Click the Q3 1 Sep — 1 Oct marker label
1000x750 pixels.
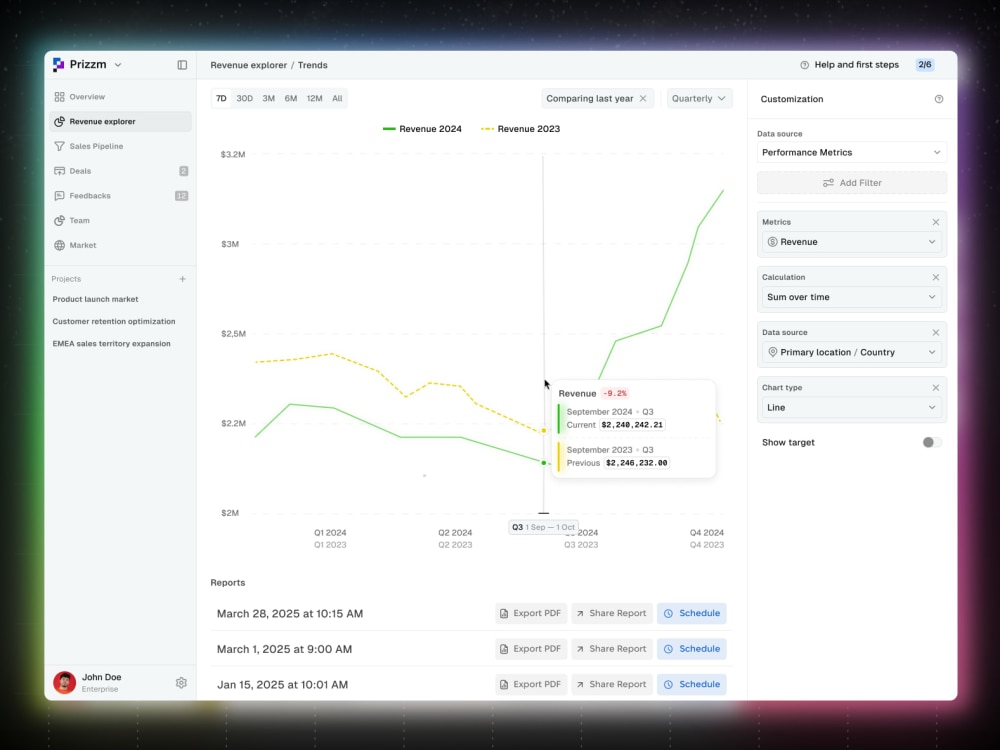(543, 527)
